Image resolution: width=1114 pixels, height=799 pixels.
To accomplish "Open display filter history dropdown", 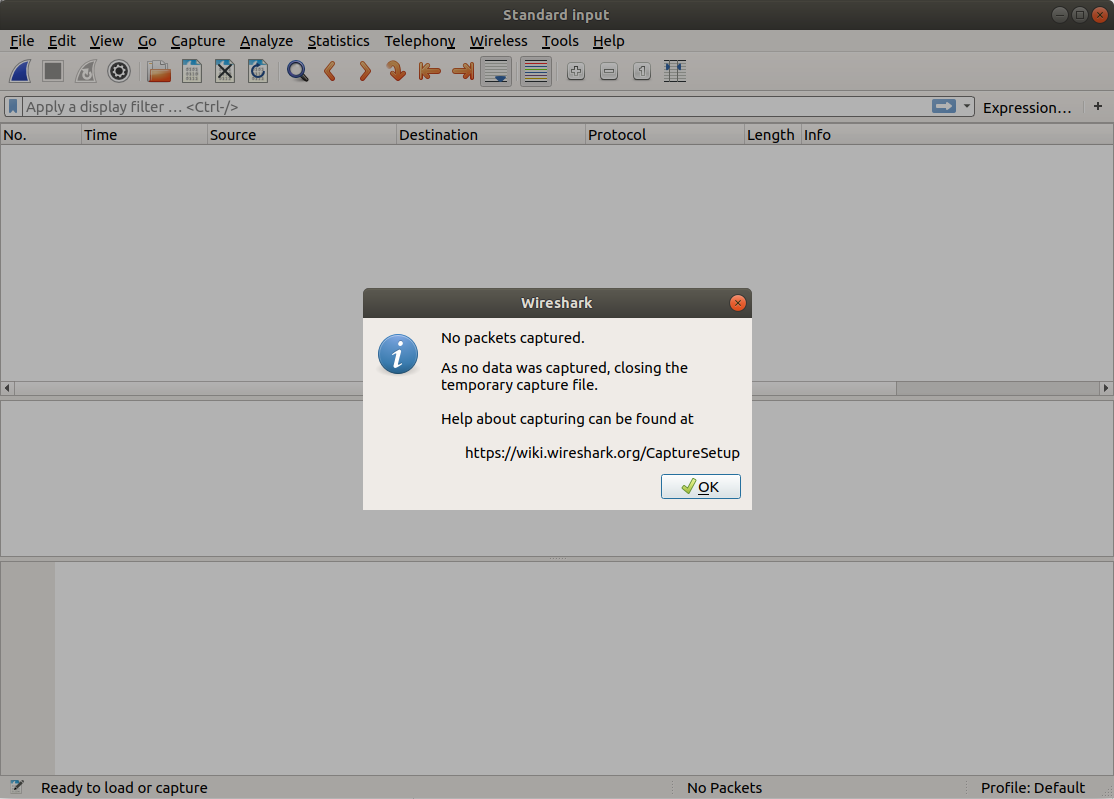I will [x=967, y=107].
